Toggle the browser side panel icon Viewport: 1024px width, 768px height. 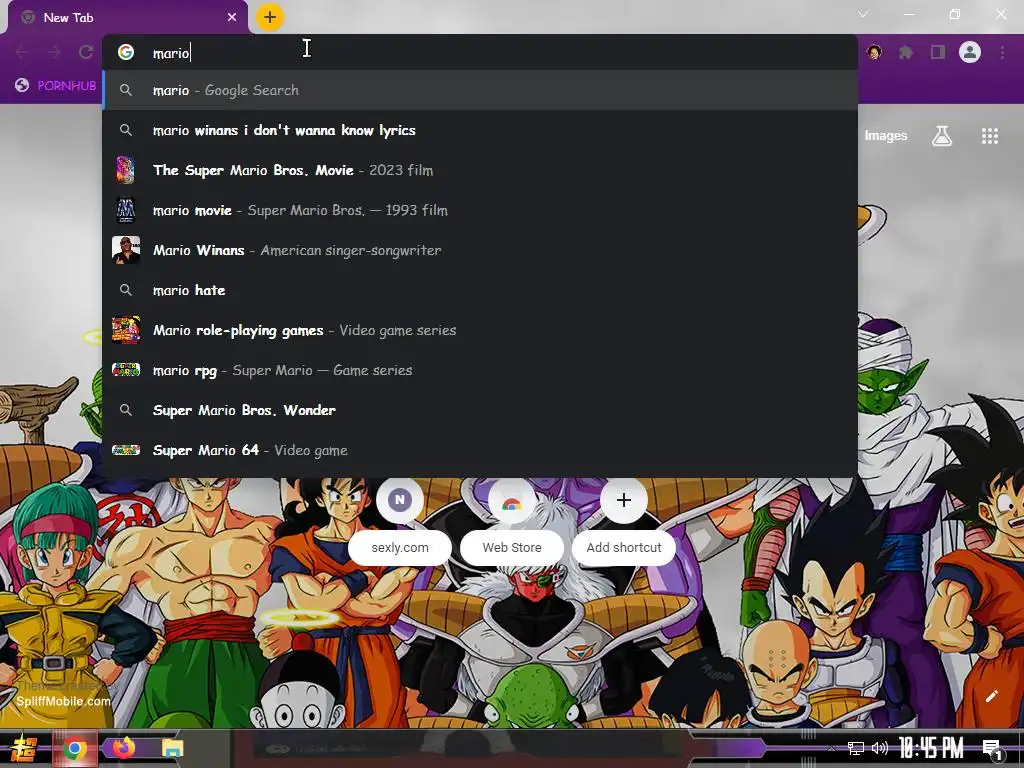tap(938, 52)
